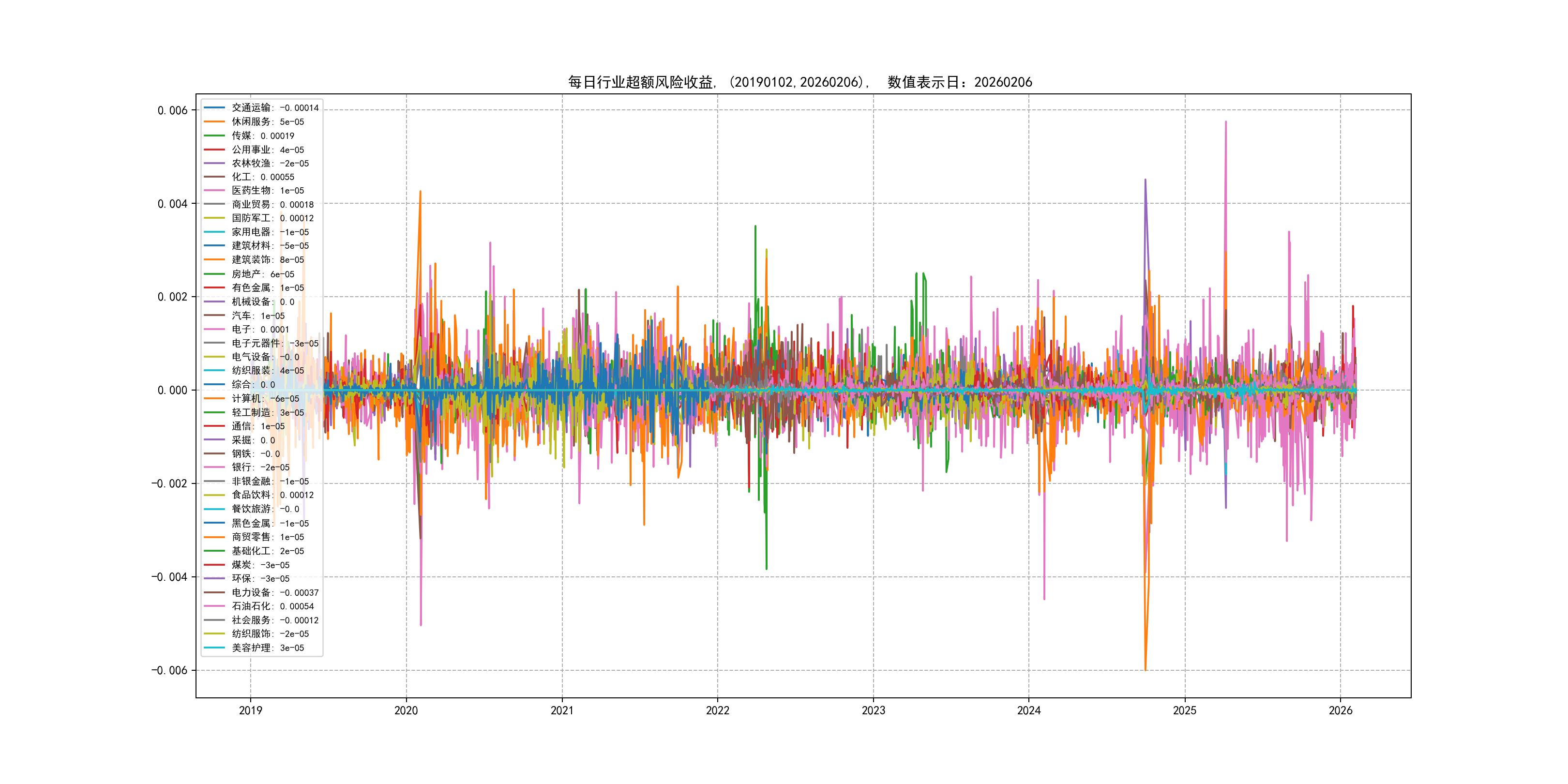Select the 银行 legend line swatch
The height and width of the screenshot is (784, 1568).
point(214,467)
